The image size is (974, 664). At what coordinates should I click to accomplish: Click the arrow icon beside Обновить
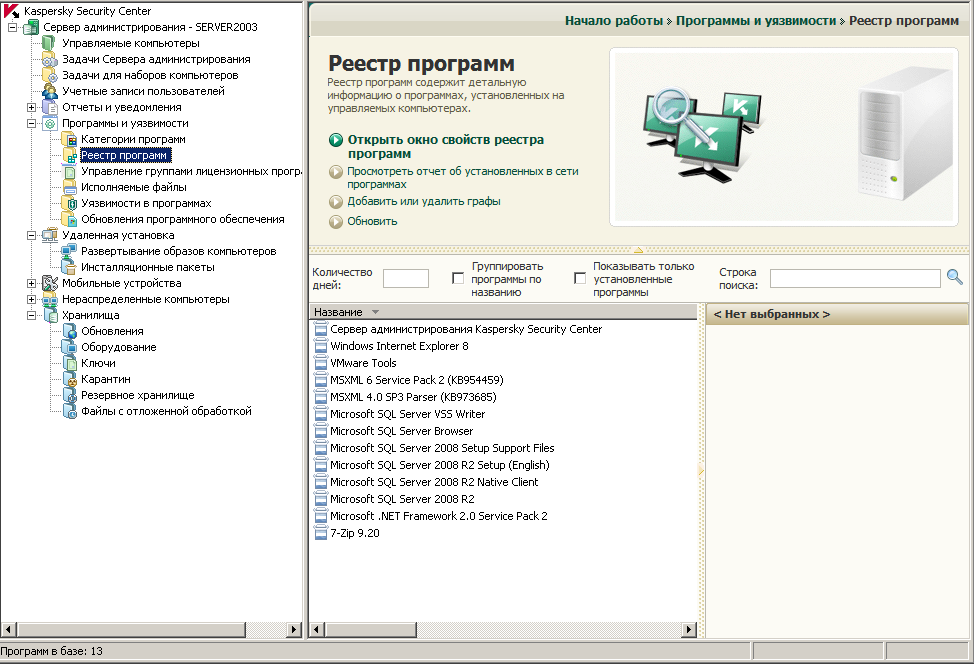(335, 222)
